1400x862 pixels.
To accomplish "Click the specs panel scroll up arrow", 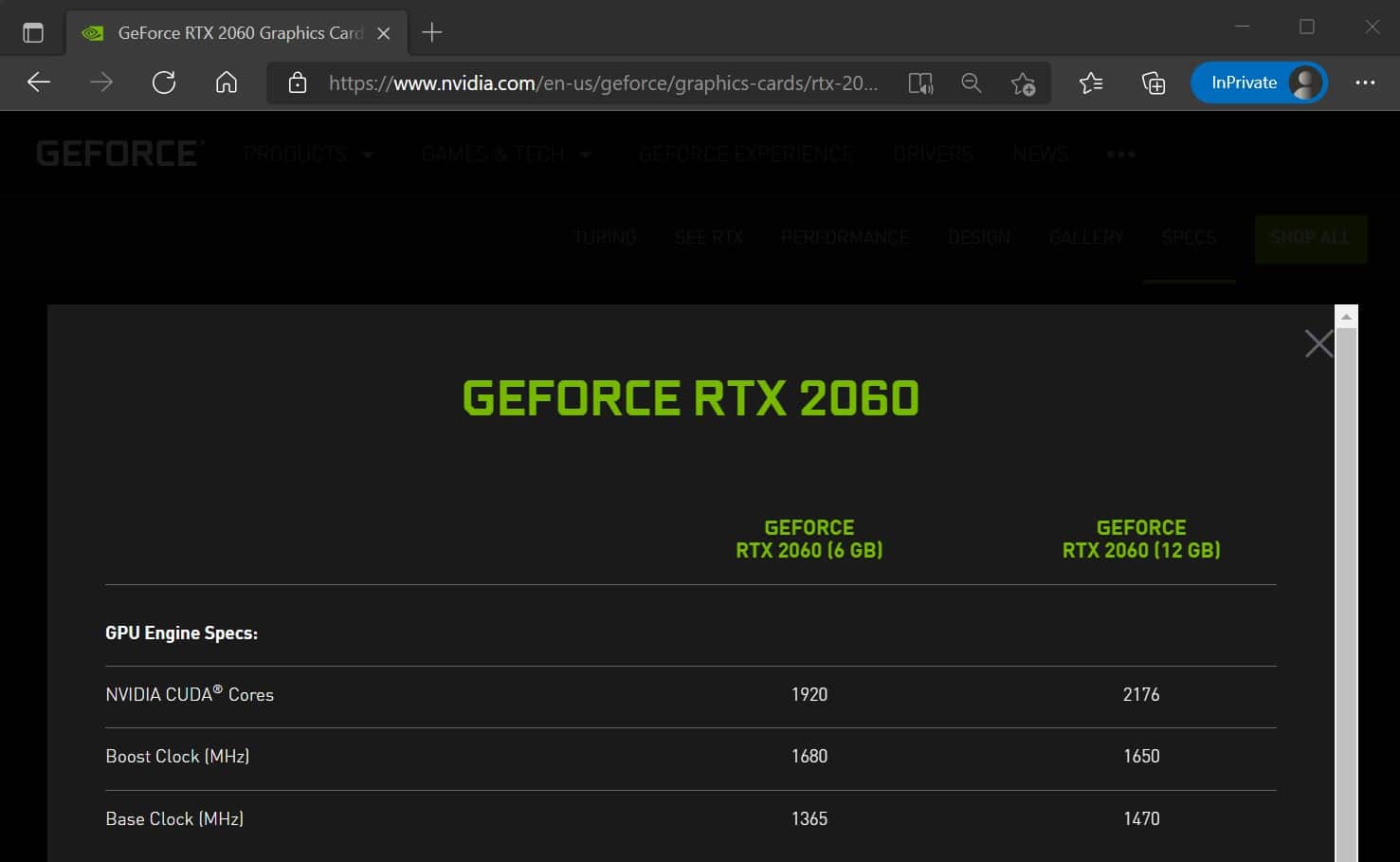I will tap(1346, 317).
